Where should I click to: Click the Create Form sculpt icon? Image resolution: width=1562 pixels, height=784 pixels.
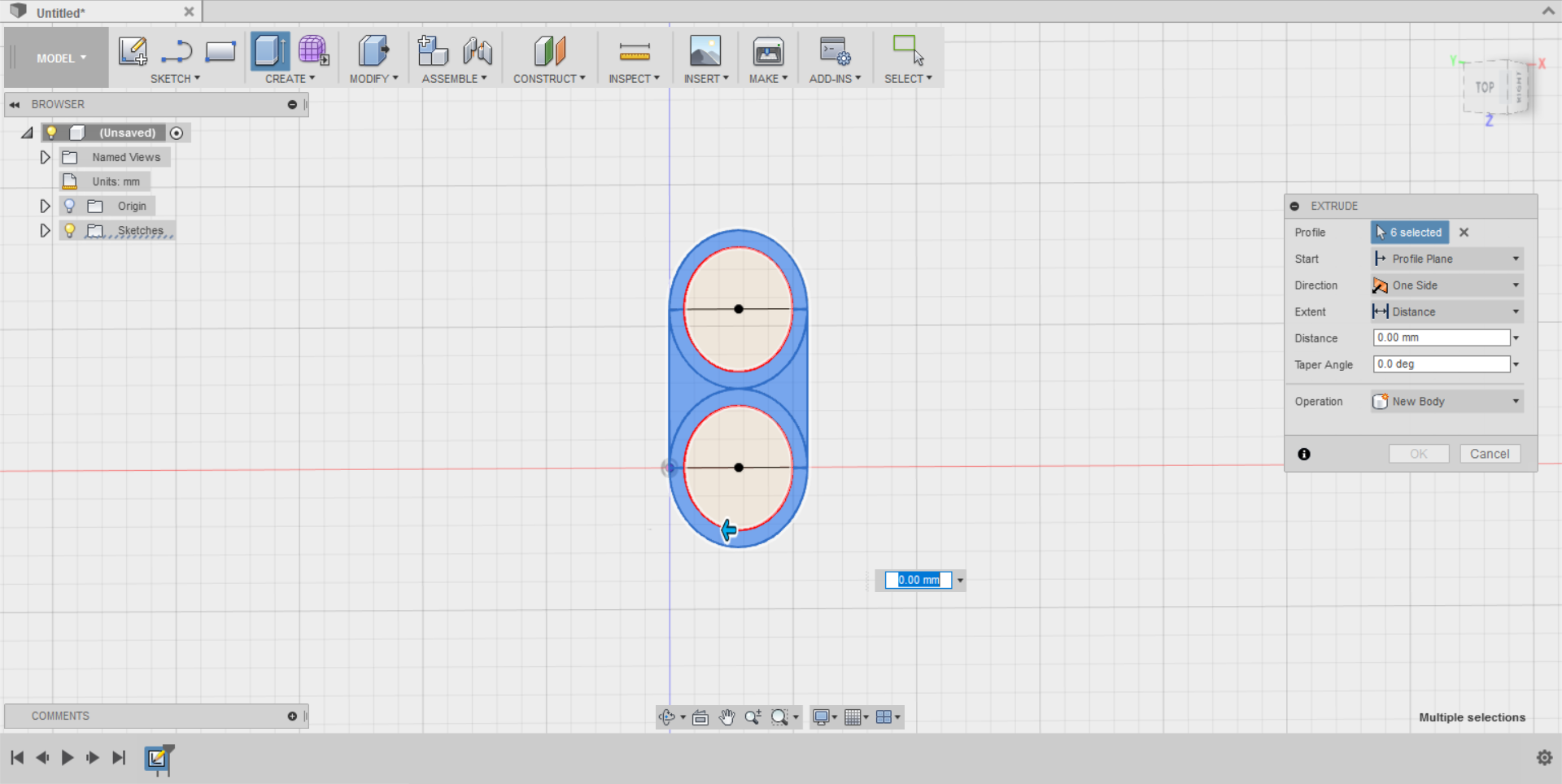[313, 50]
